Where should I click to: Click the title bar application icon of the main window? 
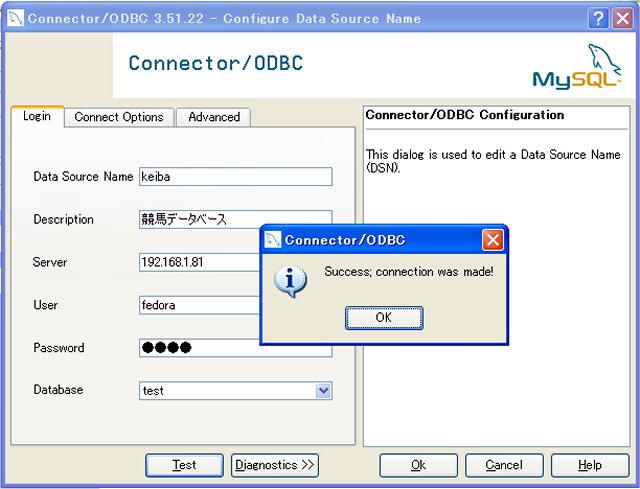(x=15, y=18)
